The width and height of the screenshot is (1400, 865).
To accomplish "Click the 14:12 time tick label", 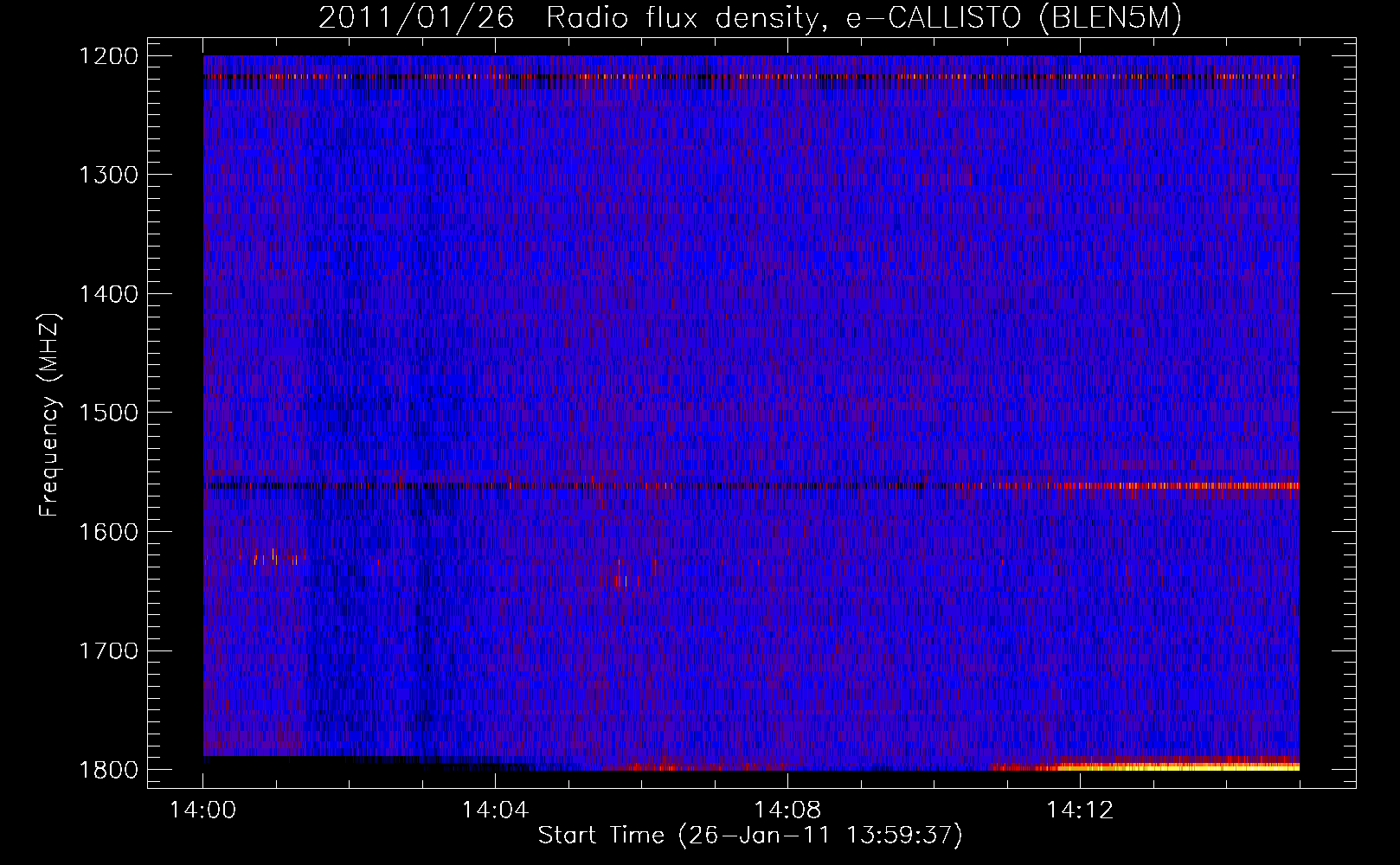I will pyautogui.click(x=1079, y=811).
